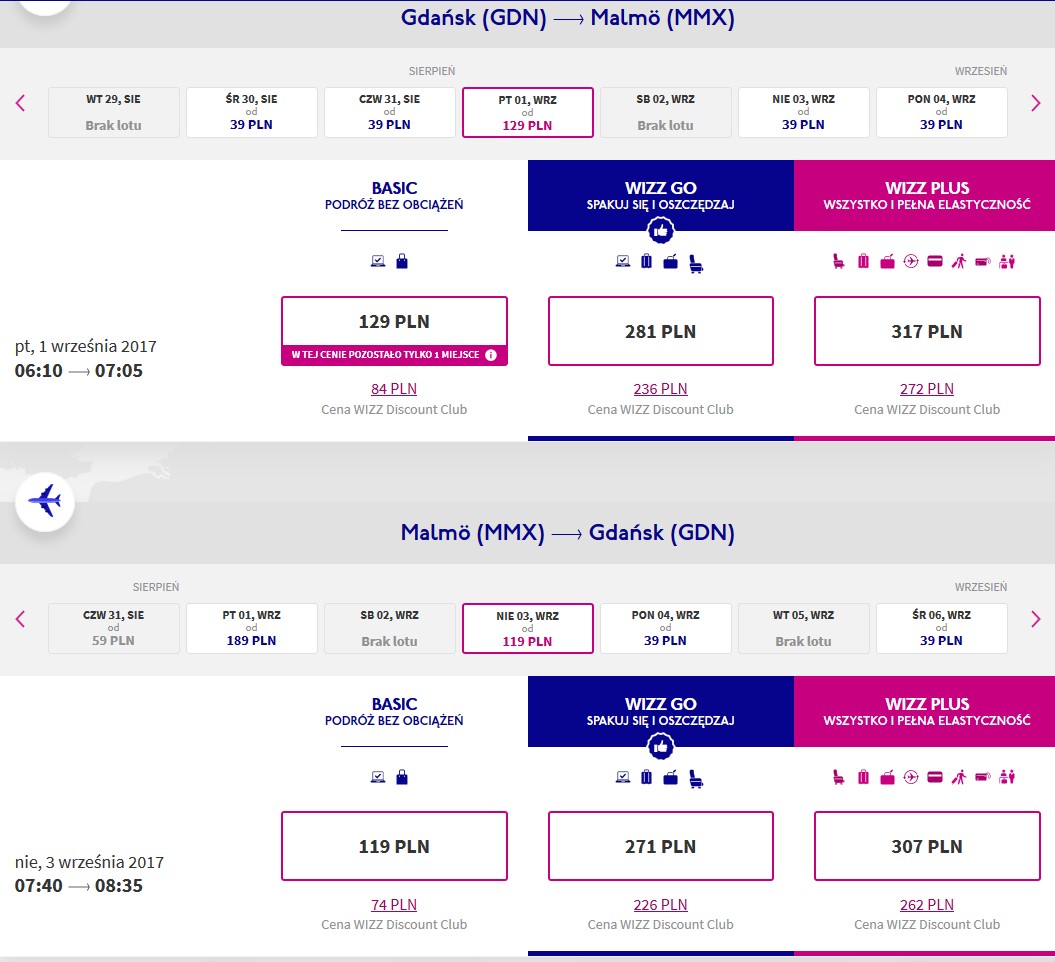Open 84 PLN WIZZ Discount Club price link
Viewport: 1055px width, 962px height.
pos(394,389)
